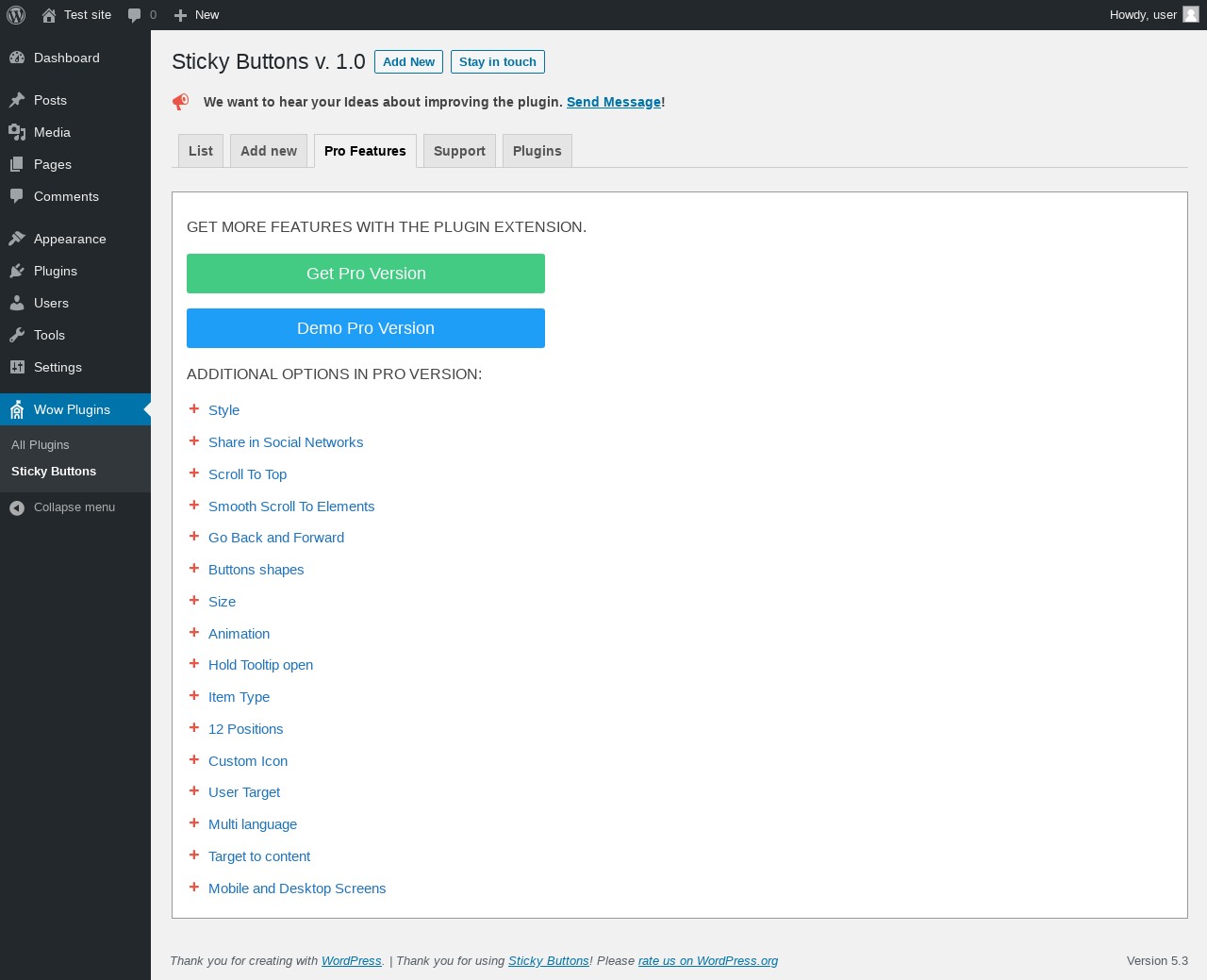Click the plus icon beside New
The image size is (1207, 980).
pyautogui.click(x=181, y=15)
